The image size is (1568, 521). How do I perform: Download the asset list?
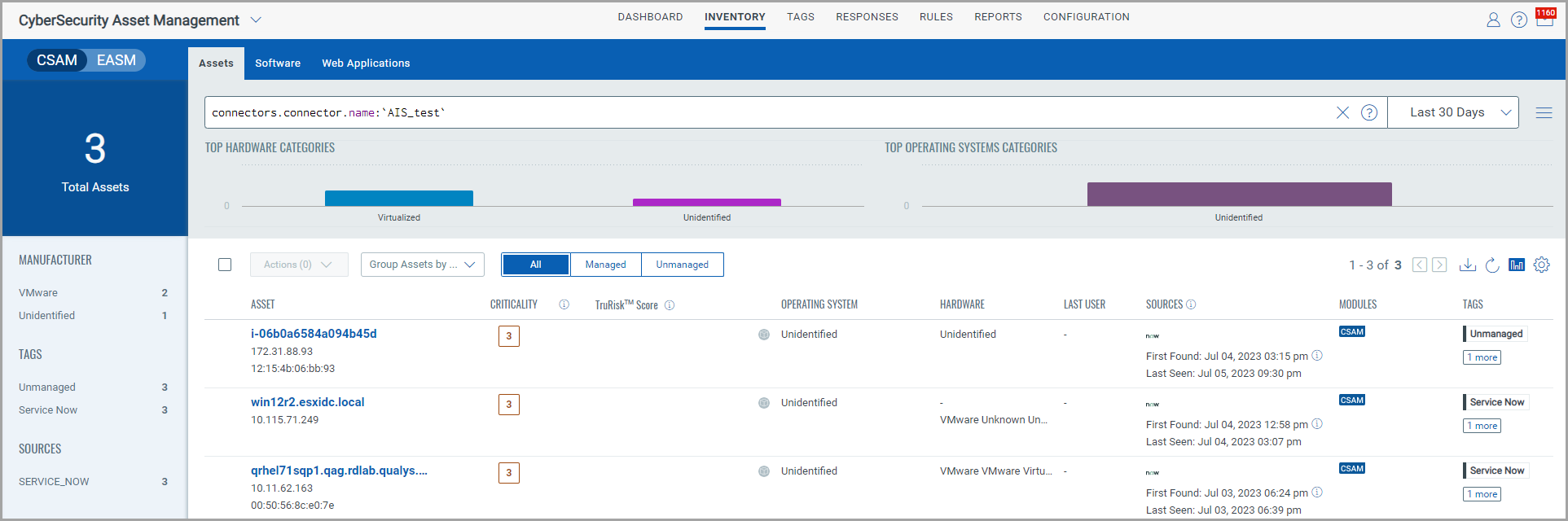1467,265
